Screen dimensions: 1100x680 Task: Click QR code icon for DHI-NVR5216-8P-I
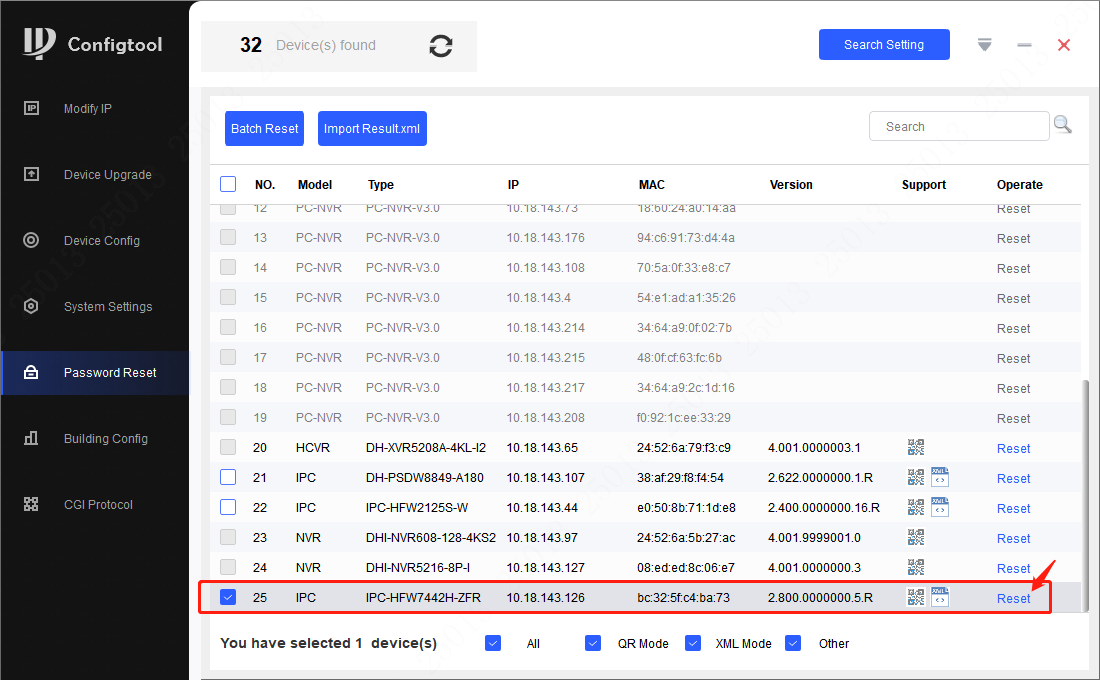[915, 567]
